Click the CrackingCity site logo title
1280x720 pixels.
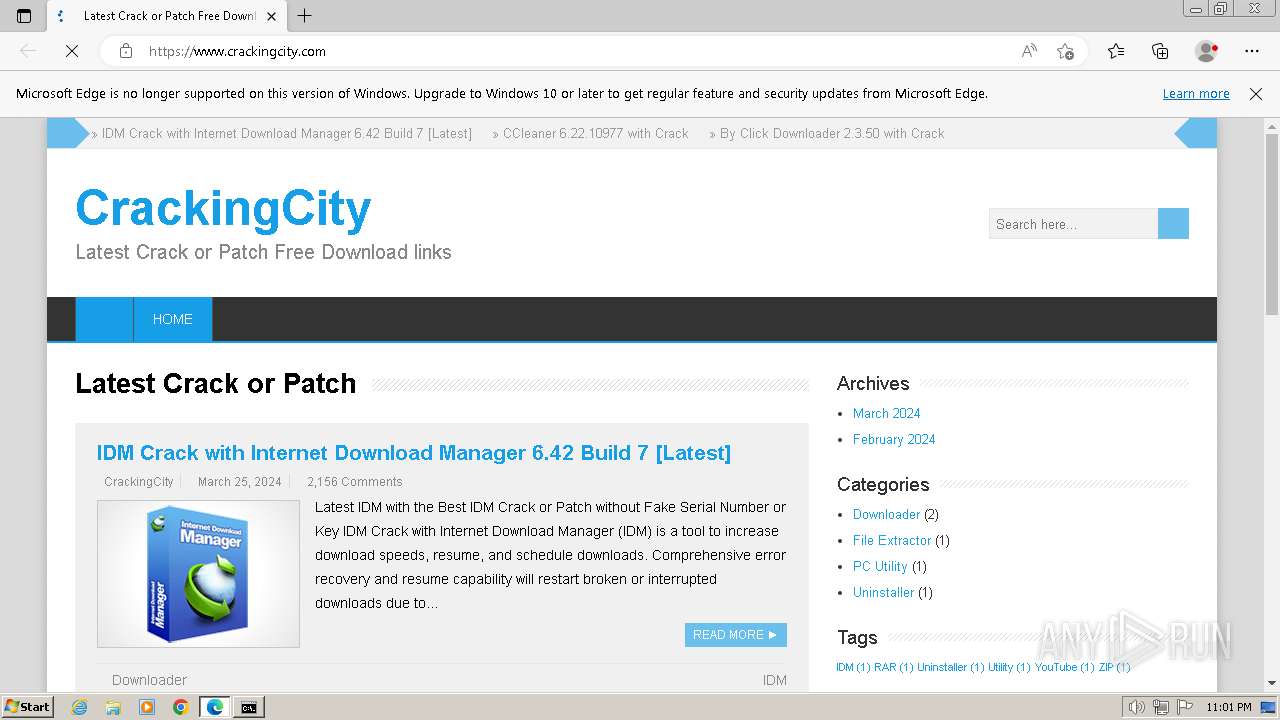click(x=223, y=209)
